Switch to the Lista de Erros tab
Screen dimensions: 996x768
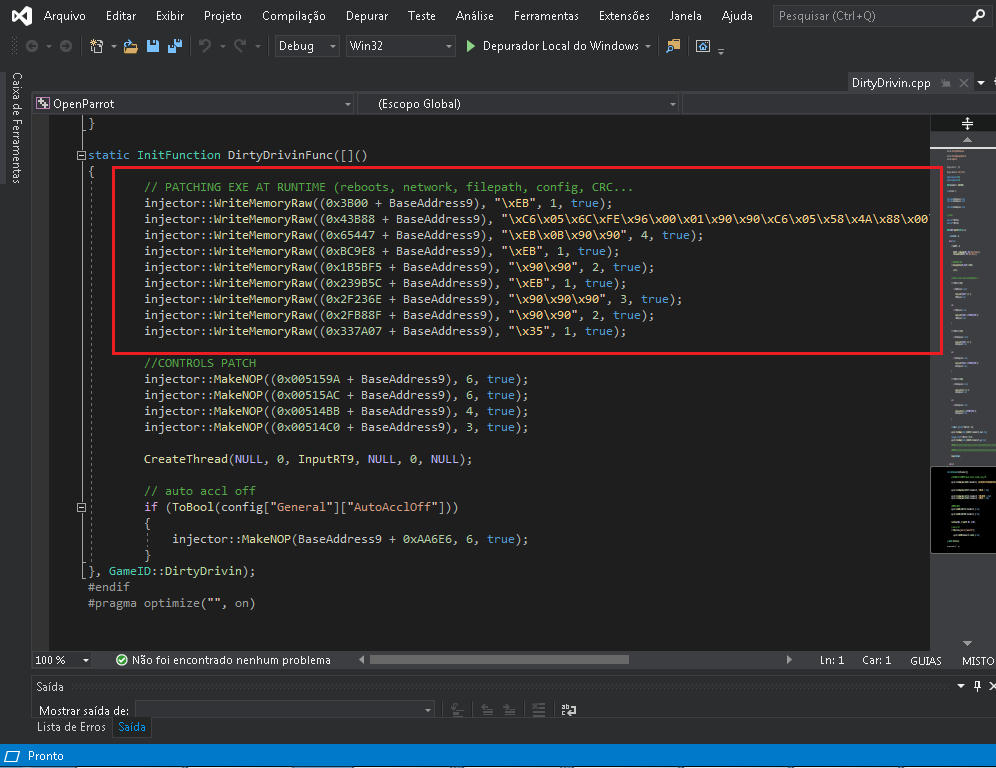point(71,727)
